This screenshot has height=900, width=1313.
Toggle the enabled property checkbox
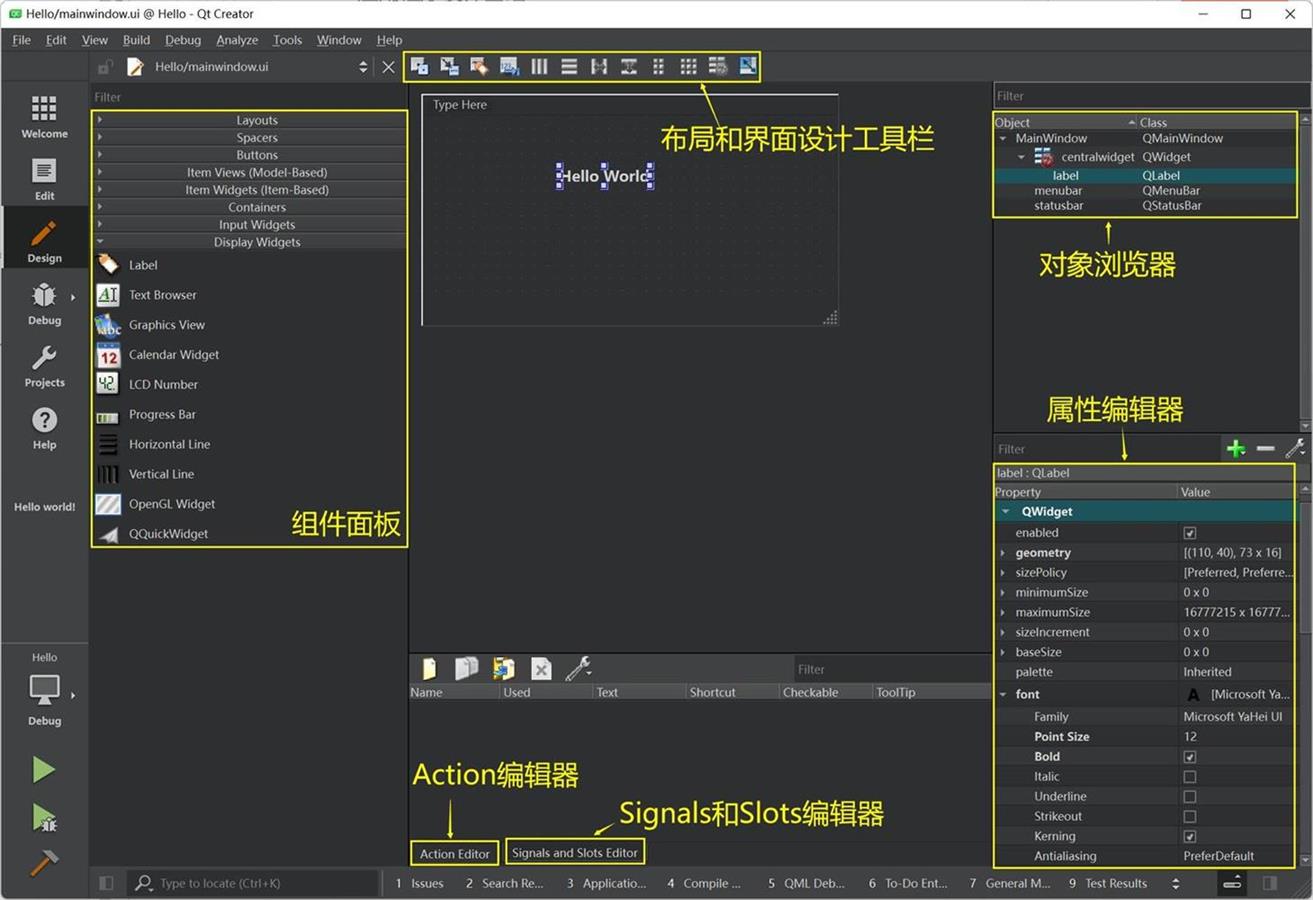(x=1189, y=533)
